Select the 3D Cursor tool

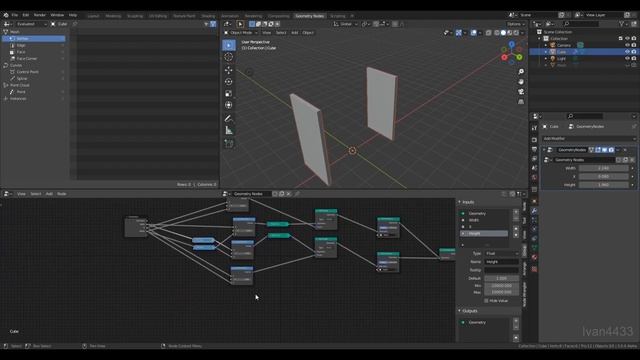tap(229, 57)
